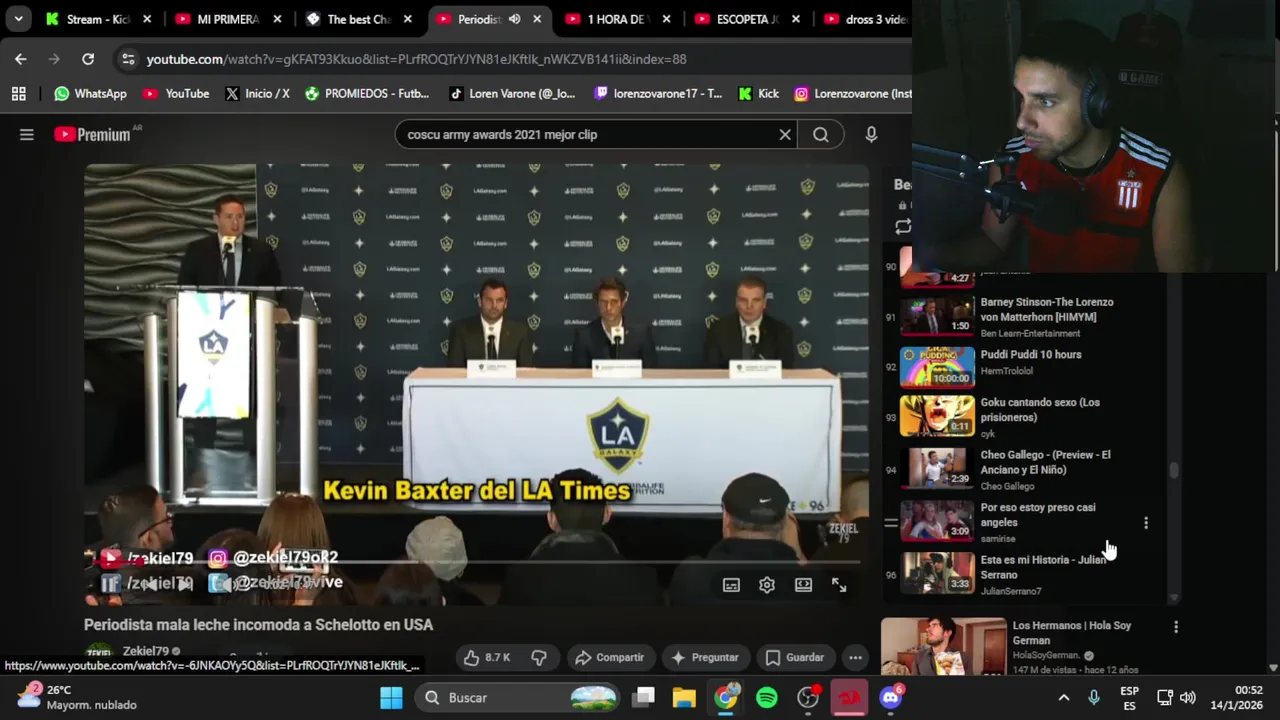Open Windows Start menu
Image resolution: width=1280 pixels, height=720 pixels.
click(x=391, y=698)
